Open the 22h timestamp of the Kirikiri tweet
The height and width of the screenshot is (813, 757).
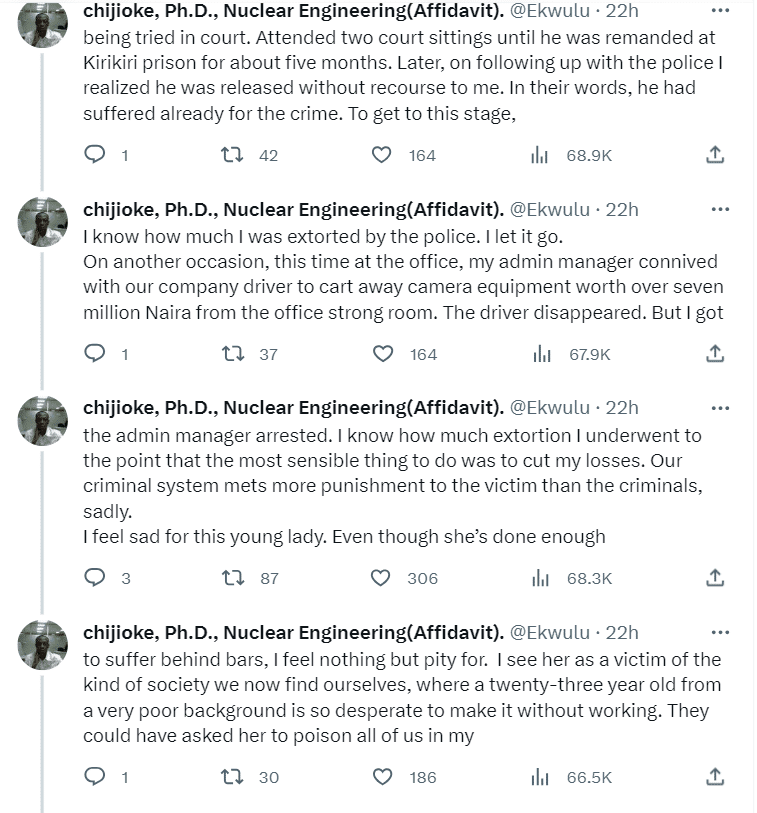622,11
